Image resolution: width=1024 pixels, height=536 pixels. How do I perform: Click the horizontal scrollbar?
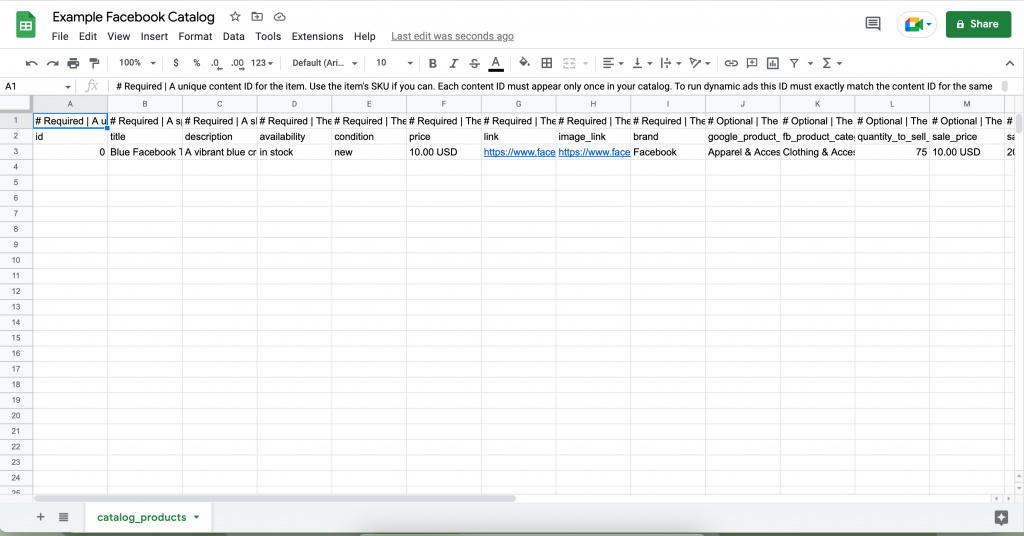[x=274, y=499]
